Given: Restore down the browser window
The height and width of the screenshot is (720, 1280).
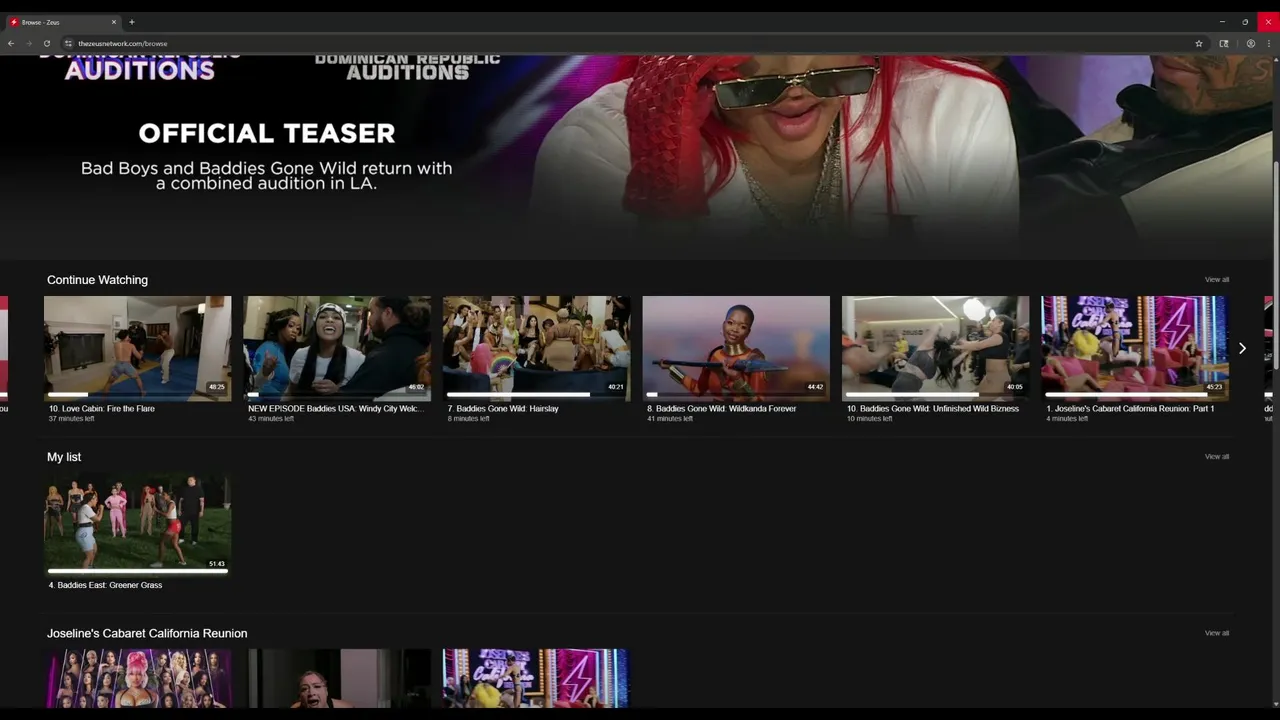Looking at the screenshot, I should [1245, 22].
